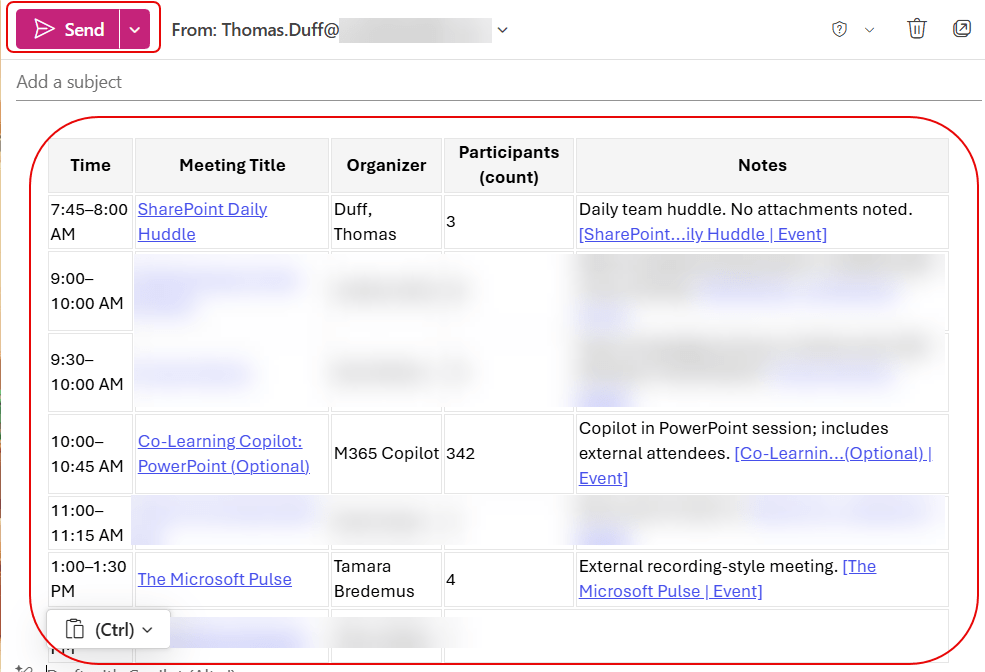Screen dimensions: 985x672
Task: Send the email message
Action: [x=70, y=30]
